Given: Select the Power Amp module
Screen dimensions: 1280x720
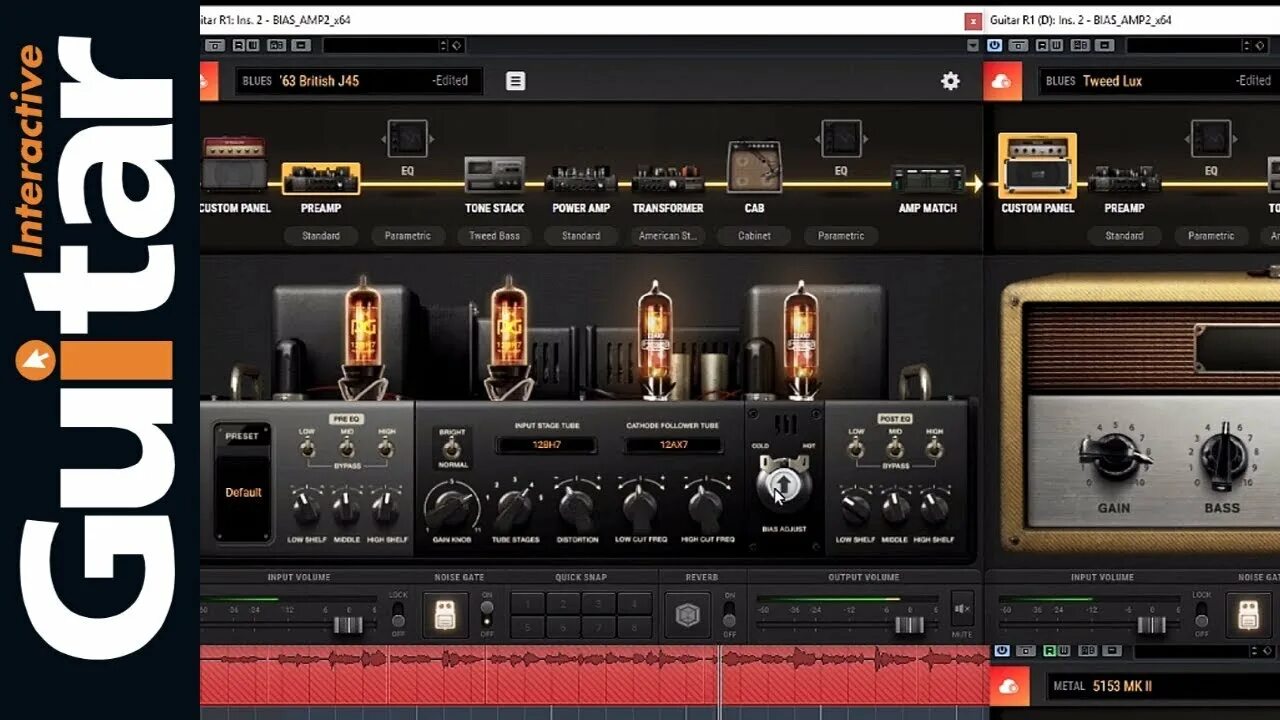Looking at the screenshot, I should click(x=581, y=180).
